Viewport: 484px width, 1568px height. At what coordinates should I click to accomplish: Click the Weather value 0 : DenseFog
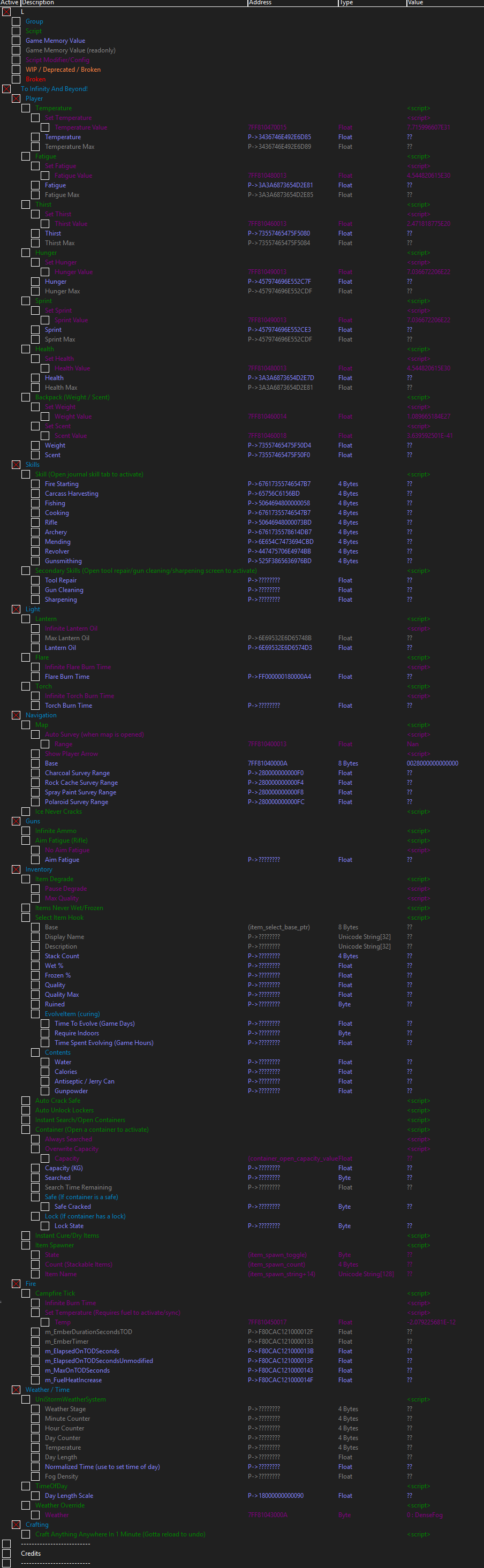tap(425, 1515)
